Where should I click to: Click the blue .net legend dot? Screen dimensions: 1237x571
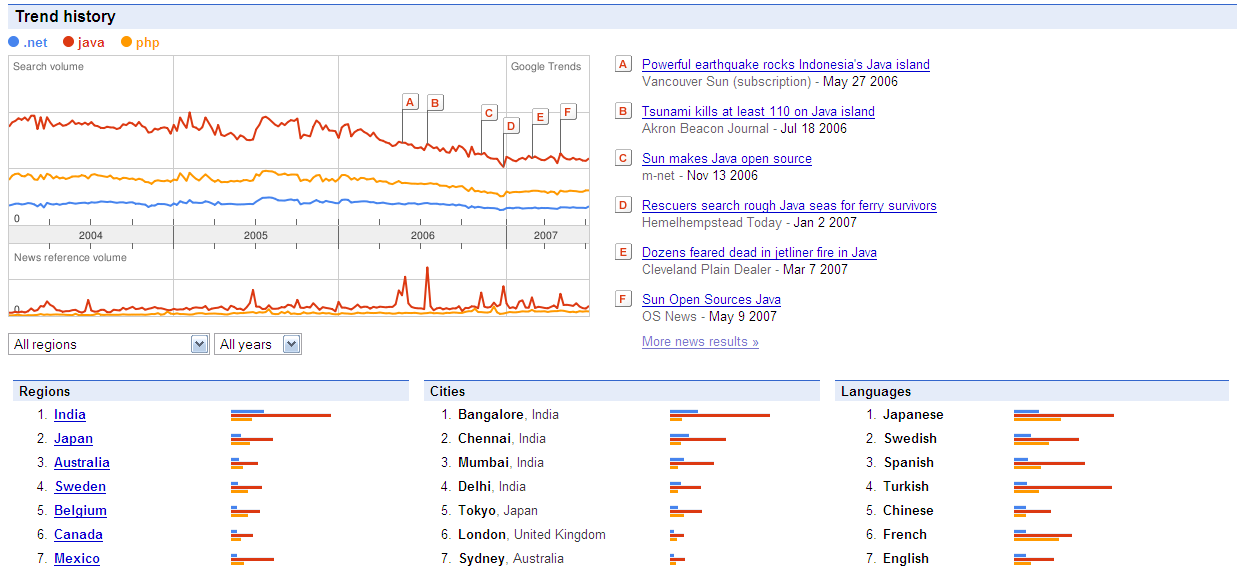click(x=13, y=42)
